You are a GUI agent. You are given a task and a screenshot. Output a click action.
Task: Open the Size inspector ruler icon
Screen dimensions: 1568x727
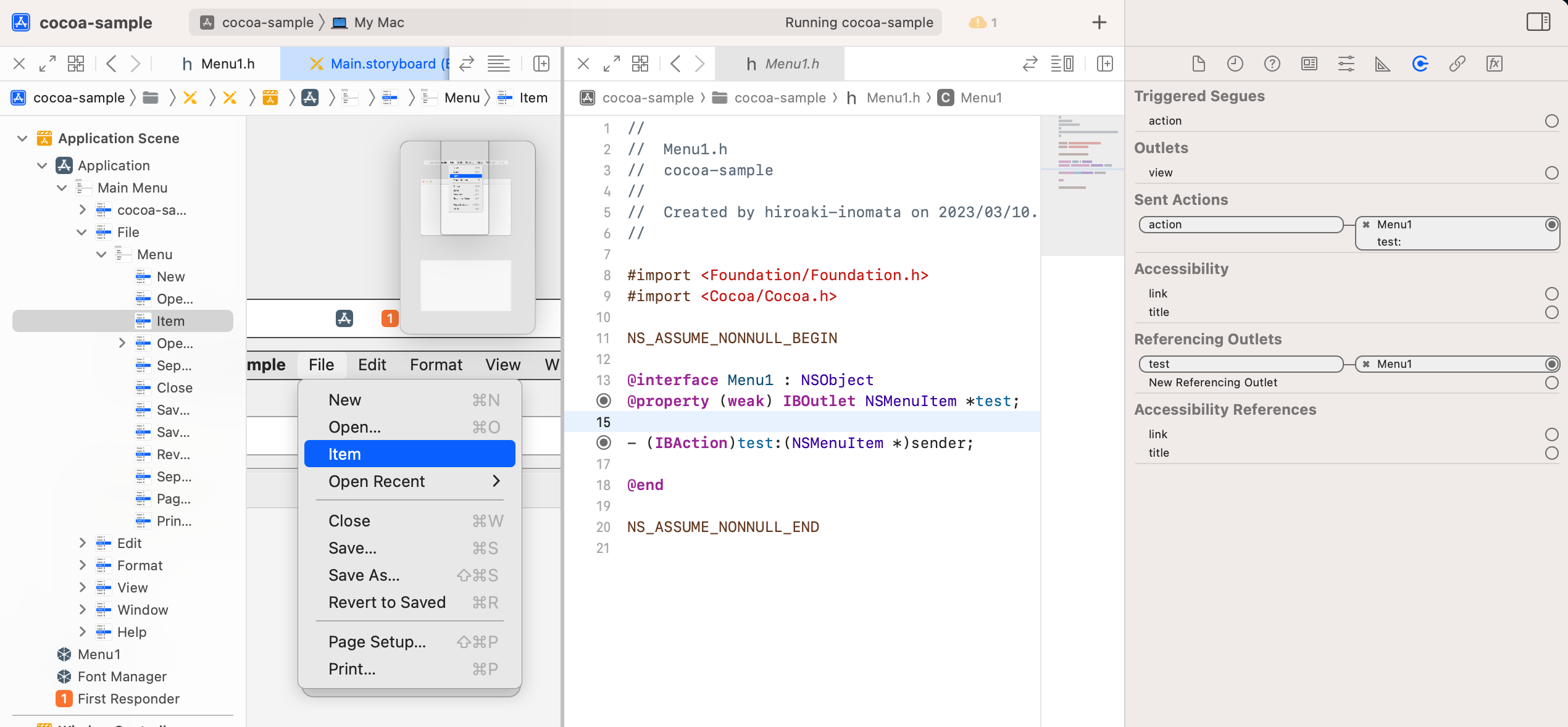tap(1383, 64)
